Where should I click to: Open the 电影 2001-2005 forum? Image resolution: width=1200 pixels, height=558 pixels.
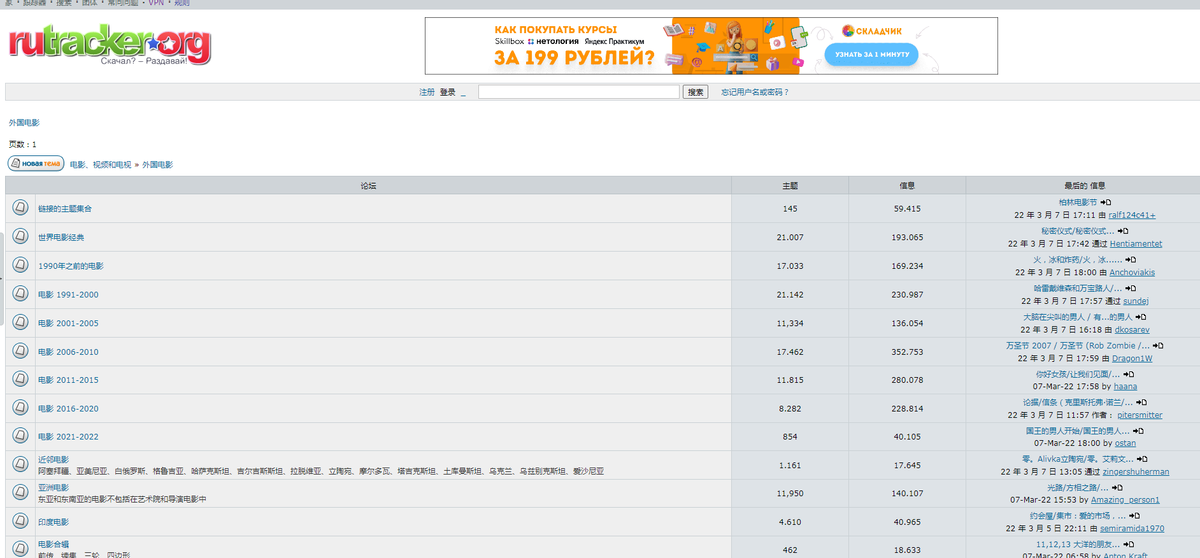pyautogui.click(x=68, y=323)
